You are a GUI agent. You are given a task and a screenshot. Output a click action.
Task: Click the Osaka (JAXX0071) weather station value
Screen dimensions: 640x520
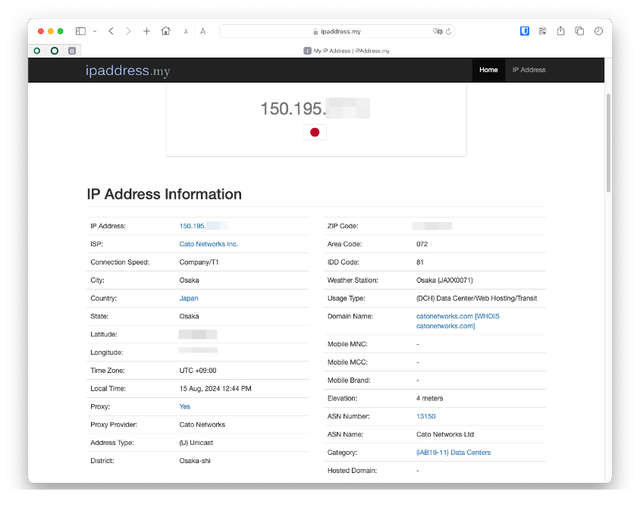tap(444, 280)
